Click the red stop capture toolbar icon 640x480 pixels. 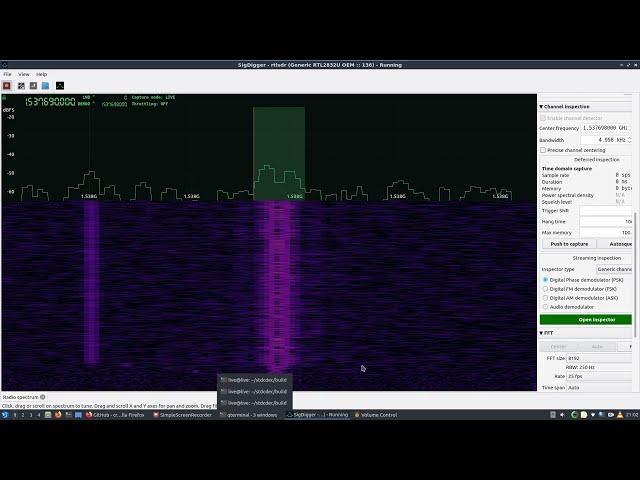[x=7, y=85]
